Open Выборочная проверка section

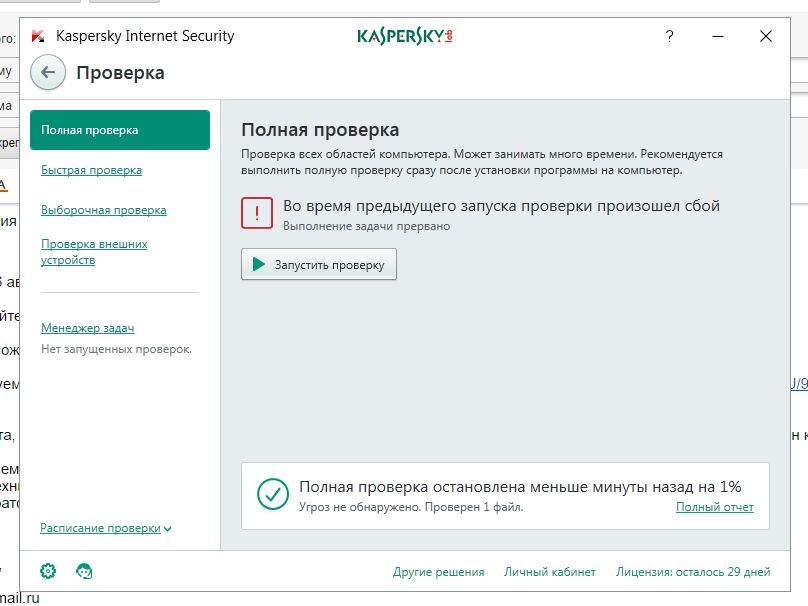coord(104,210)
